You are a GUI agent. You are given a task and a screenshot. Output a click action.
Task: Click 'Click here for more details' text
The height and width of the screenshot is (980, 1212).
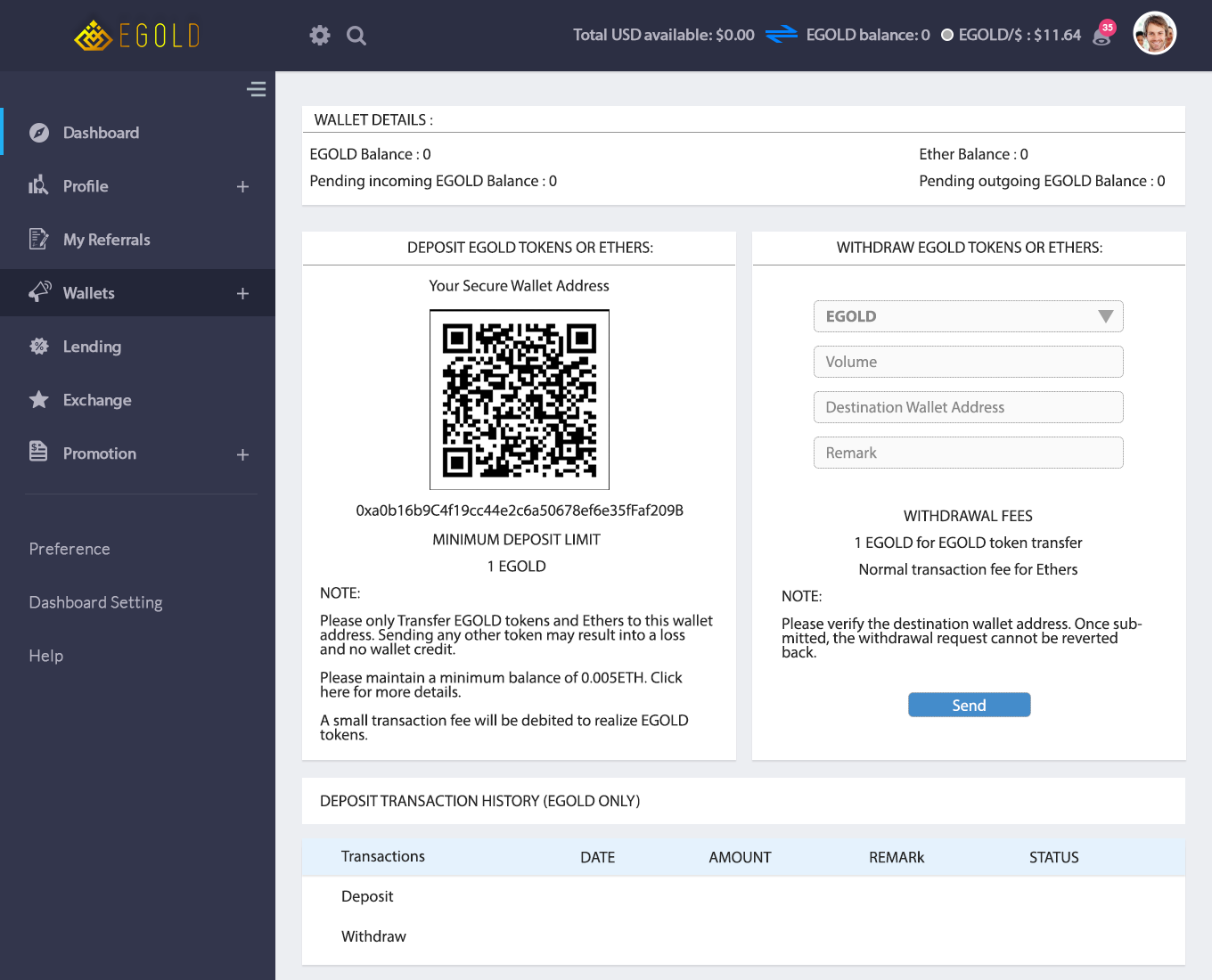click(501, 685)
